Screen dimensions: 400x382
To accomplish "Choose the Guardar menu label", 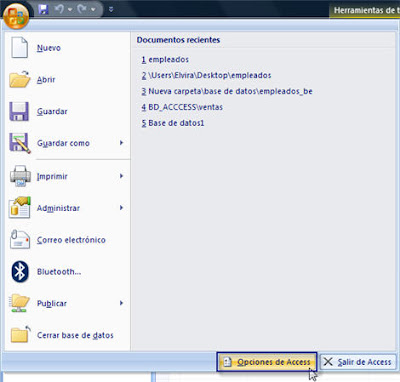I will coord(52,111).
